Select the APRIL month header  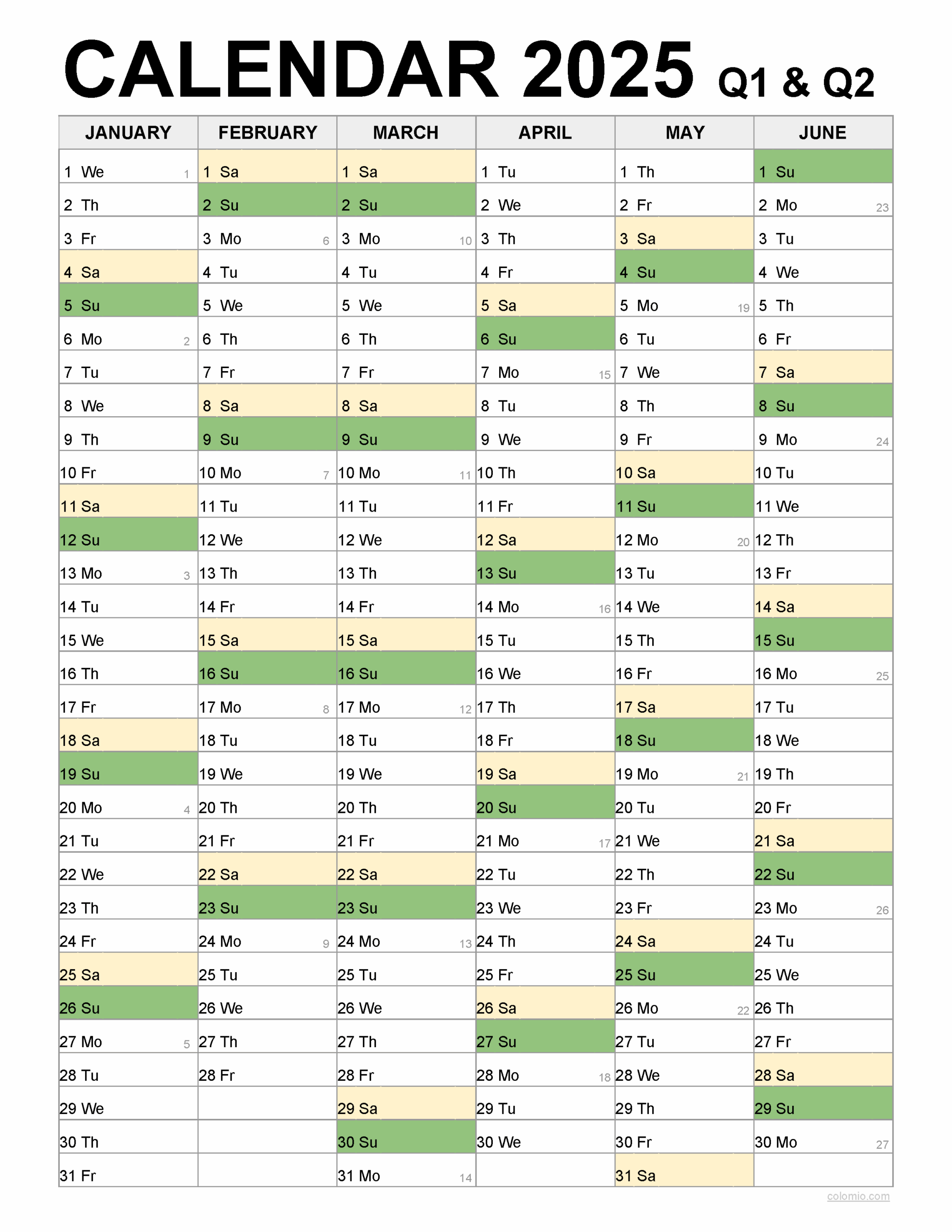[x=545, y=132]
